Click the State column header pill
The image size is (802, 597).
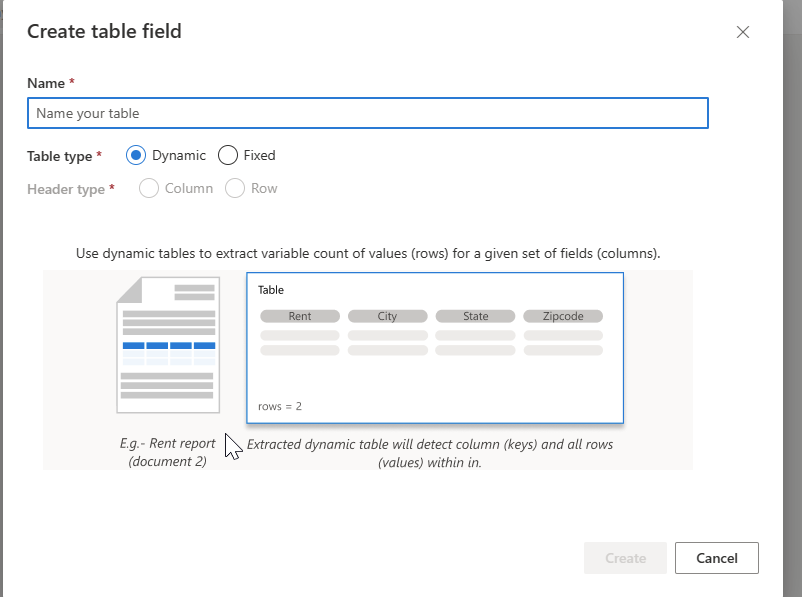(x=474, y=315)
